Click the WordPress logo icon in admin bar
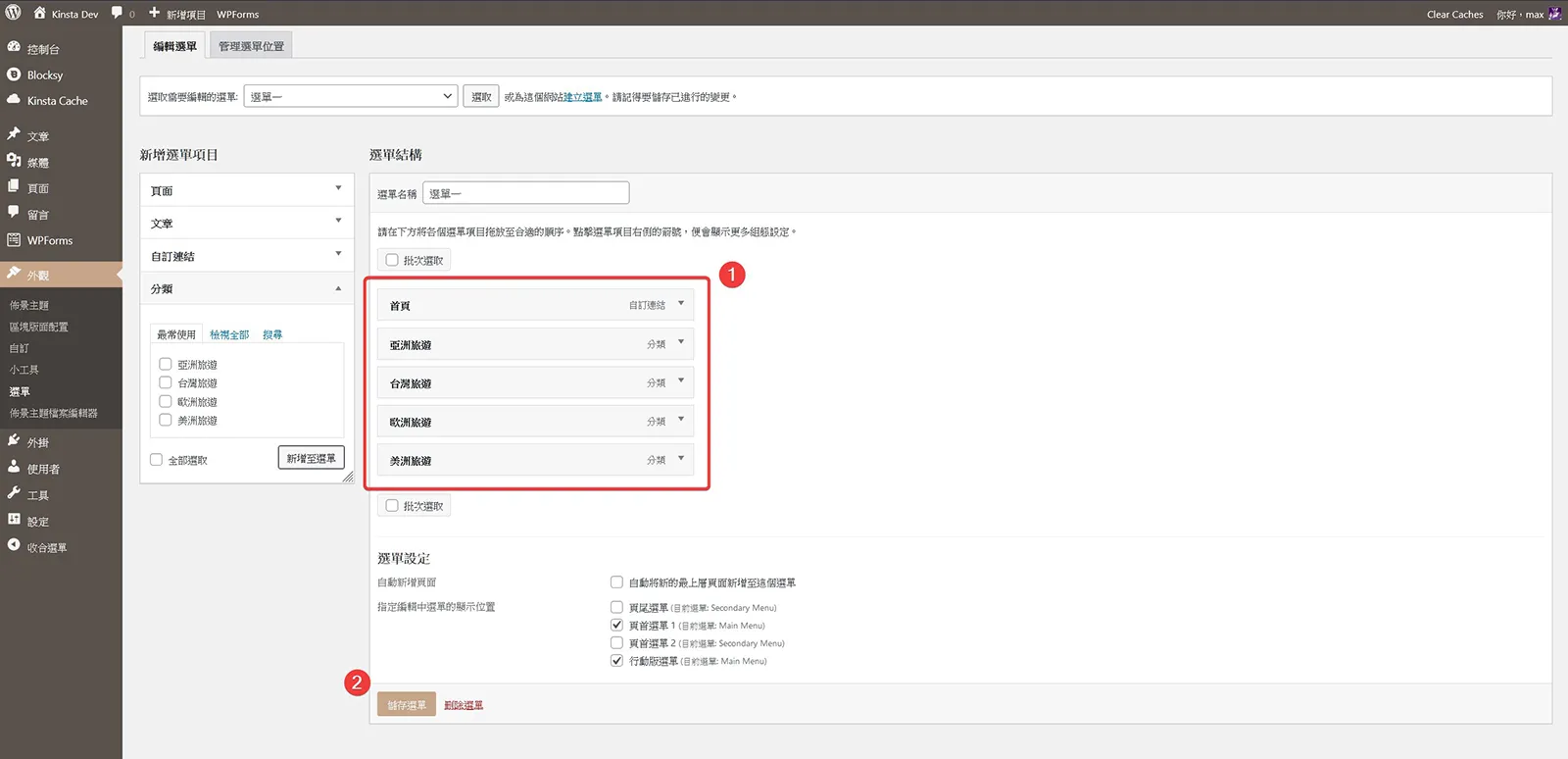The height and width of the screenshot is (759, 1568). [x=13, y=13]
